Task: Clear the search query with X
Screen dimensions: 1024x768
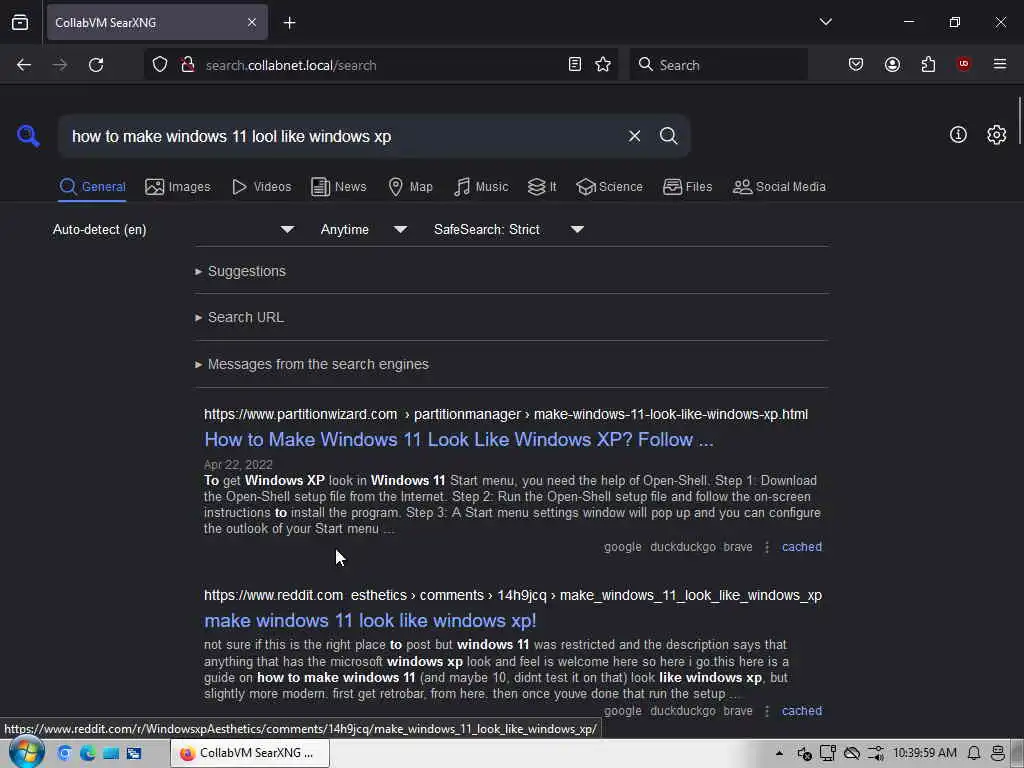Action: click(634, 136)
